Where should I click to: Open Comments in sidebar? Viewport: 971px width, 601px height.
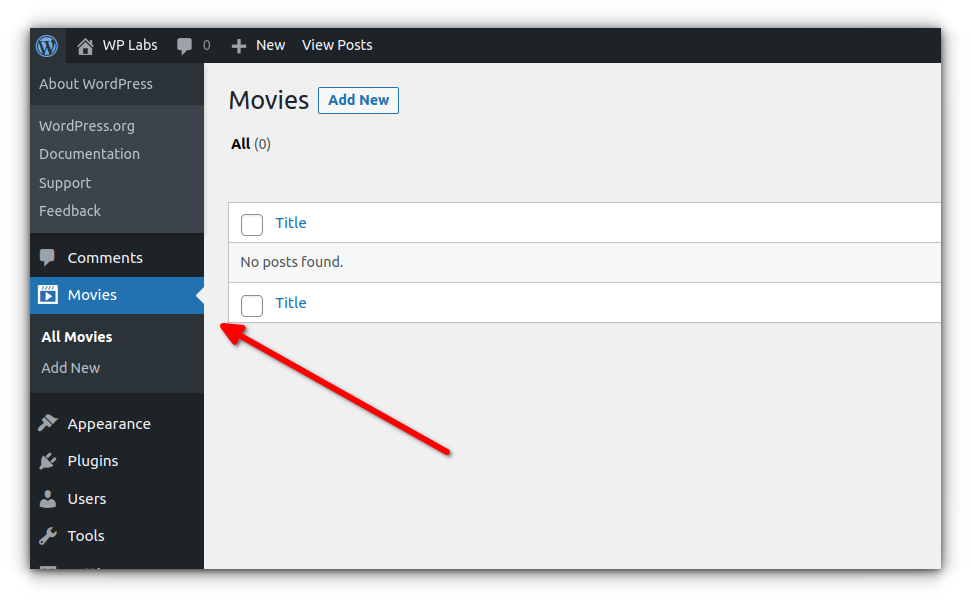[105, 257]
